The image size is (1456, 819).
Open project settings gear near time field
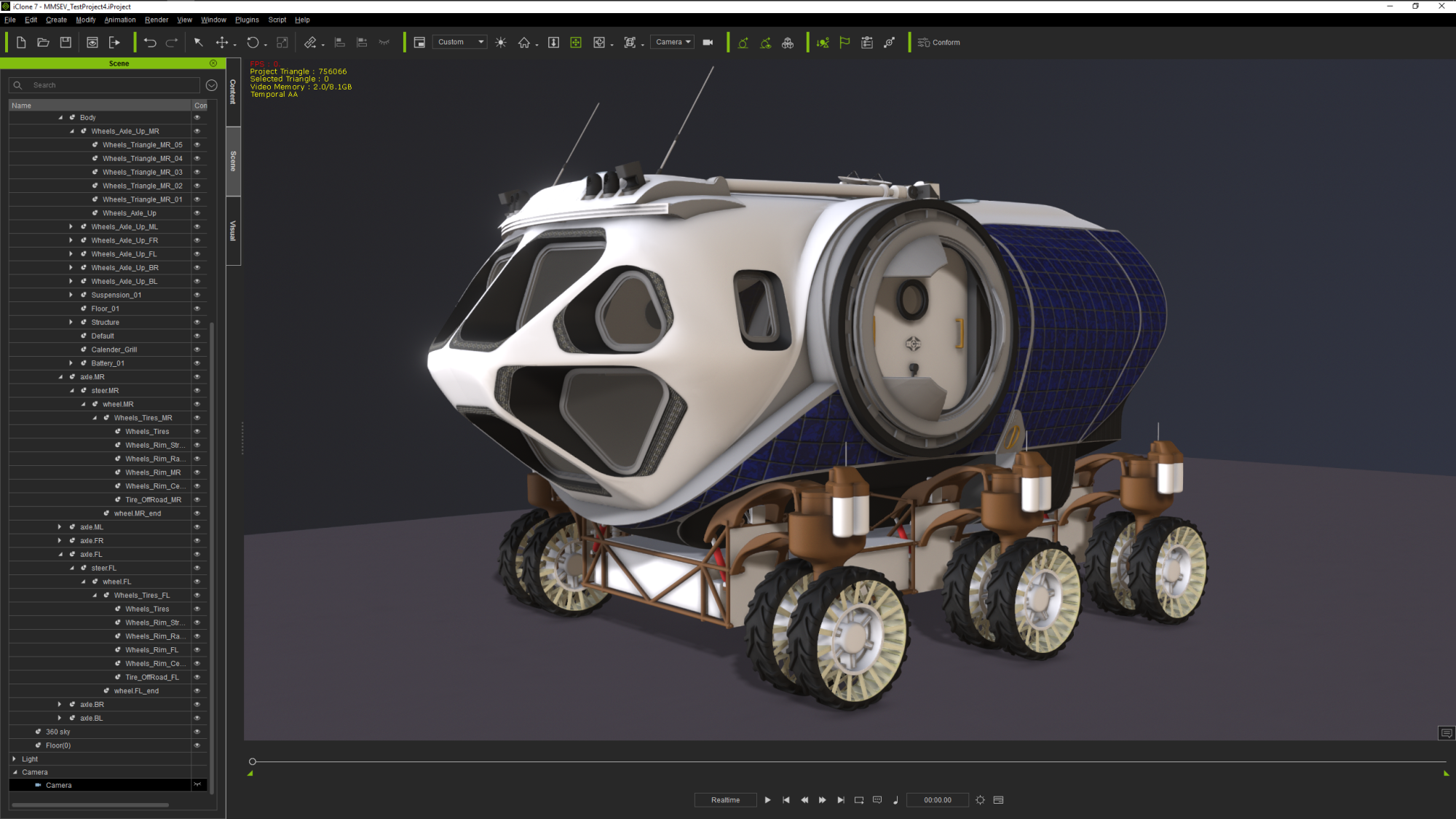981,800
